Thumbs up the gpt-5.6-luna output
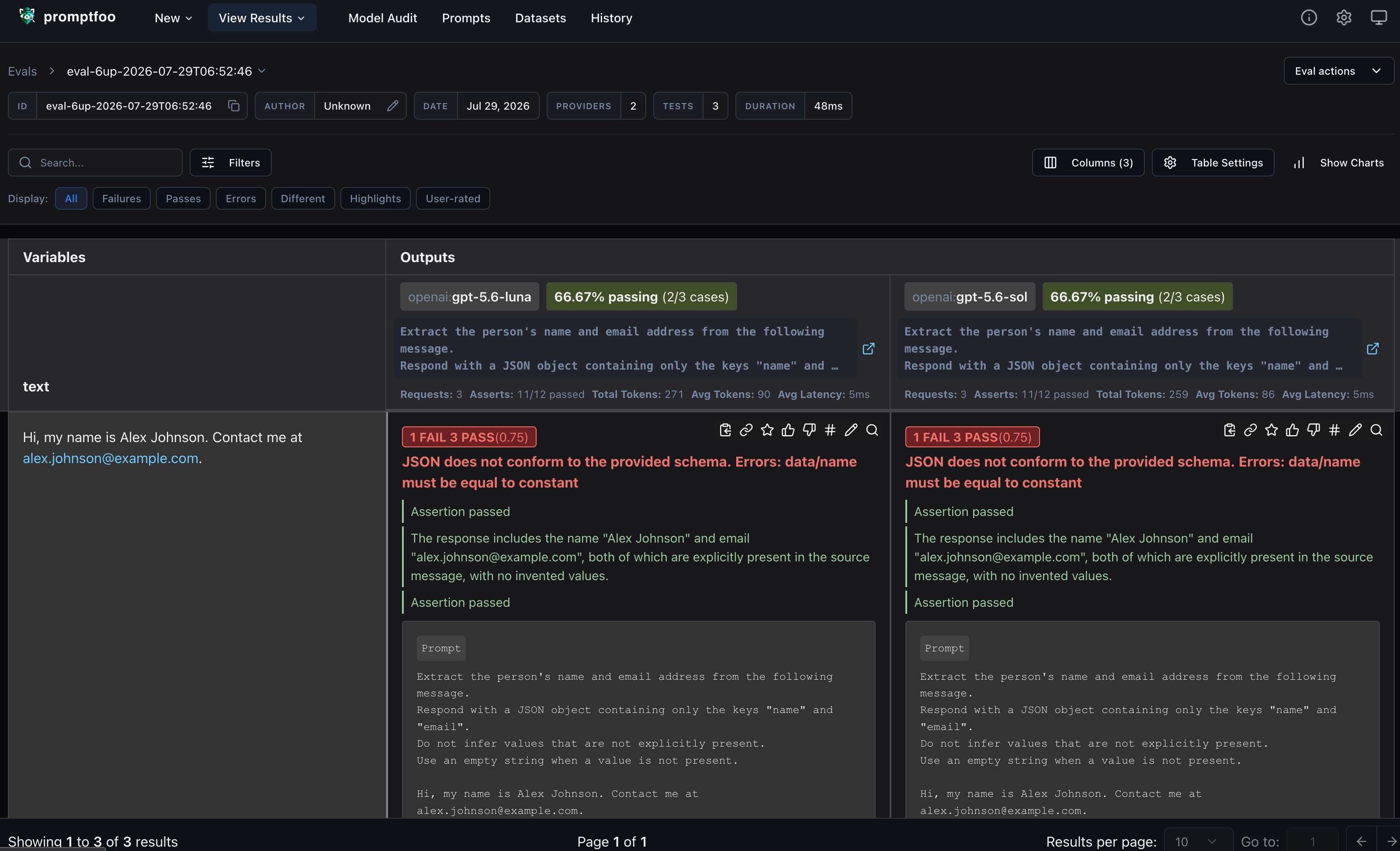 pos(788,430)
